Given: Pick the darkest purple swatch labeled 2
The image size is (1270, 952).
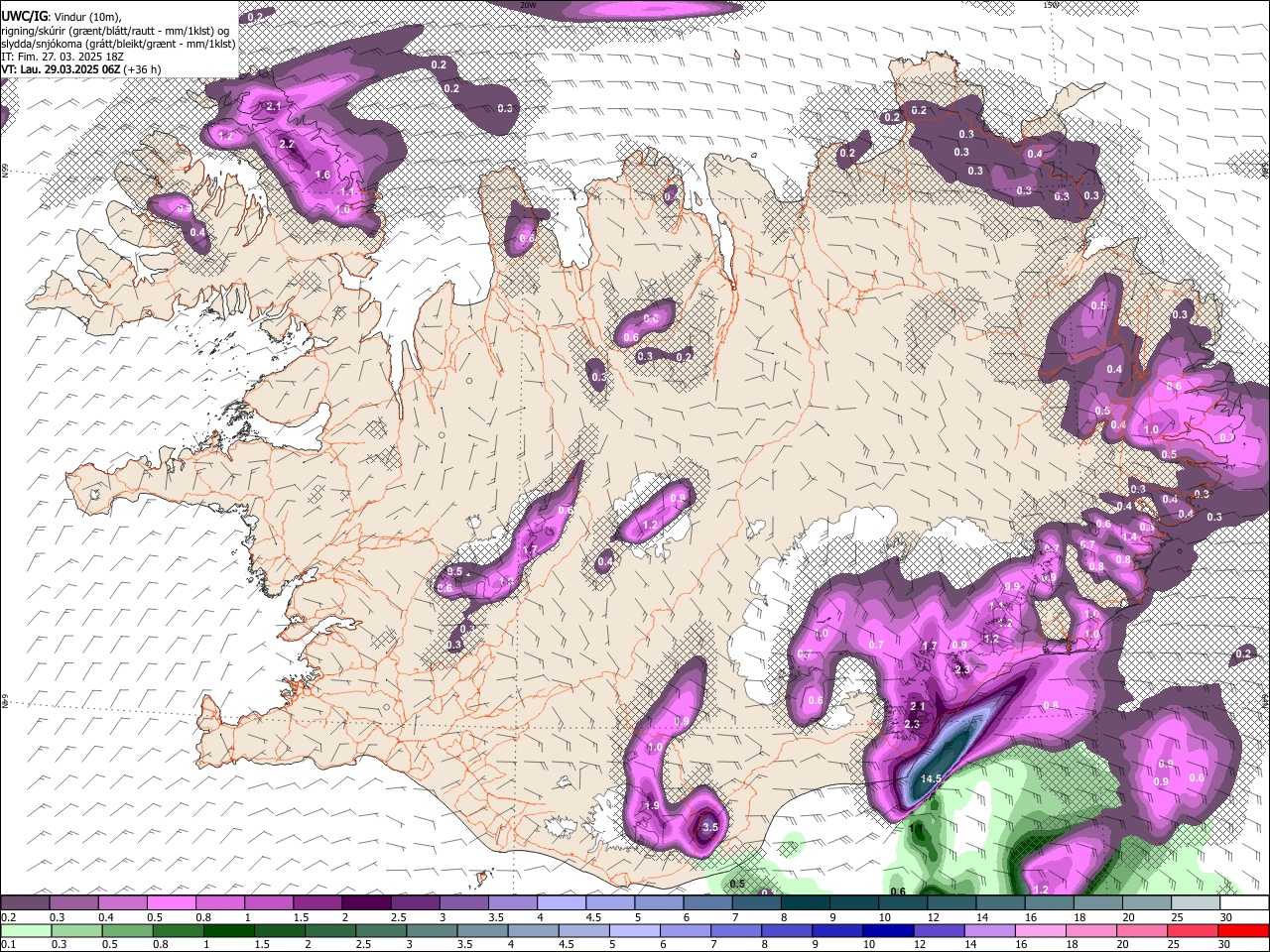Looking at the screenshot, I should (366, 902).
